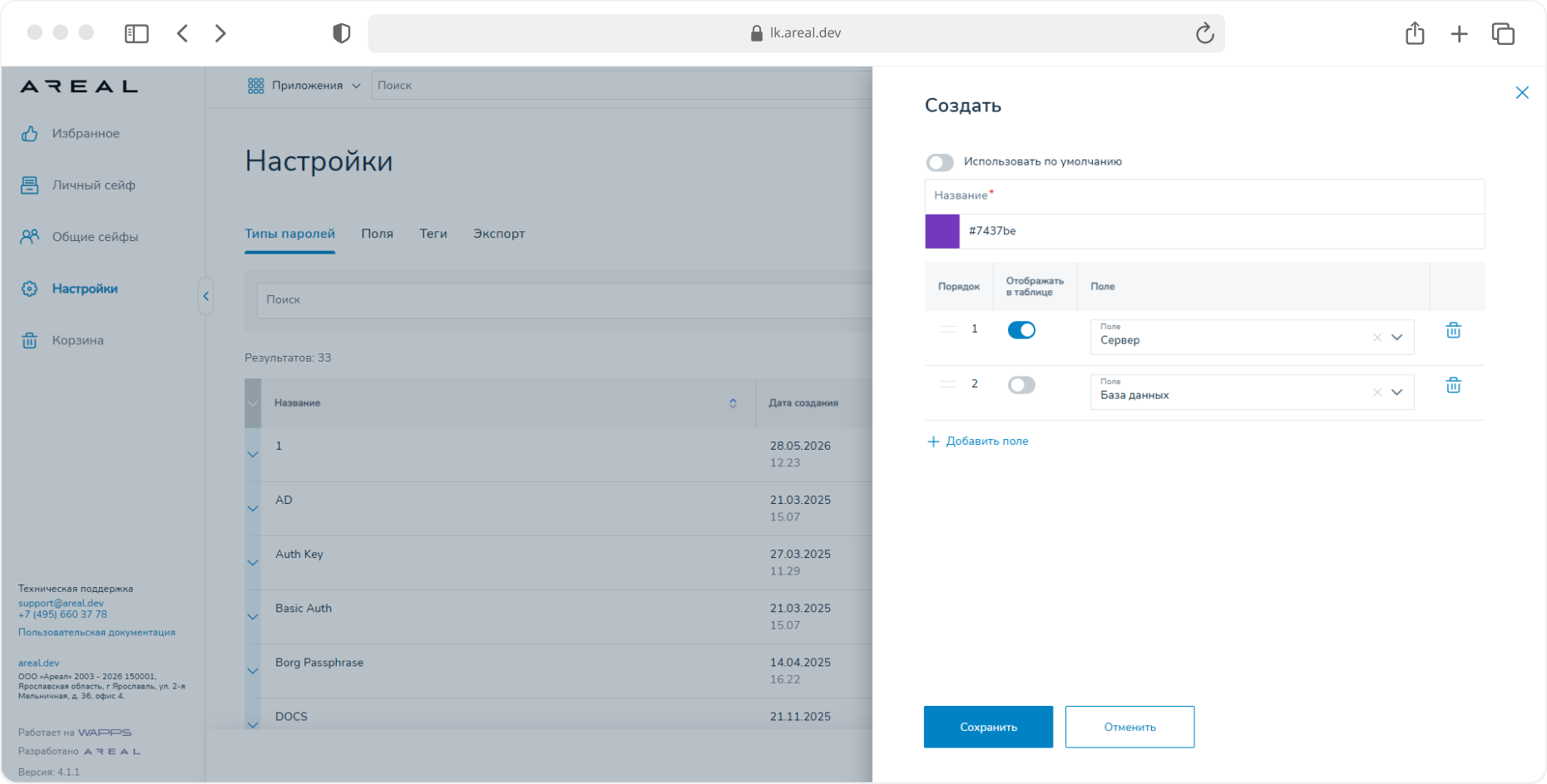Expand the Borg Passphrase row
This screenshot has width=1547, height=784.
(253, 671)
